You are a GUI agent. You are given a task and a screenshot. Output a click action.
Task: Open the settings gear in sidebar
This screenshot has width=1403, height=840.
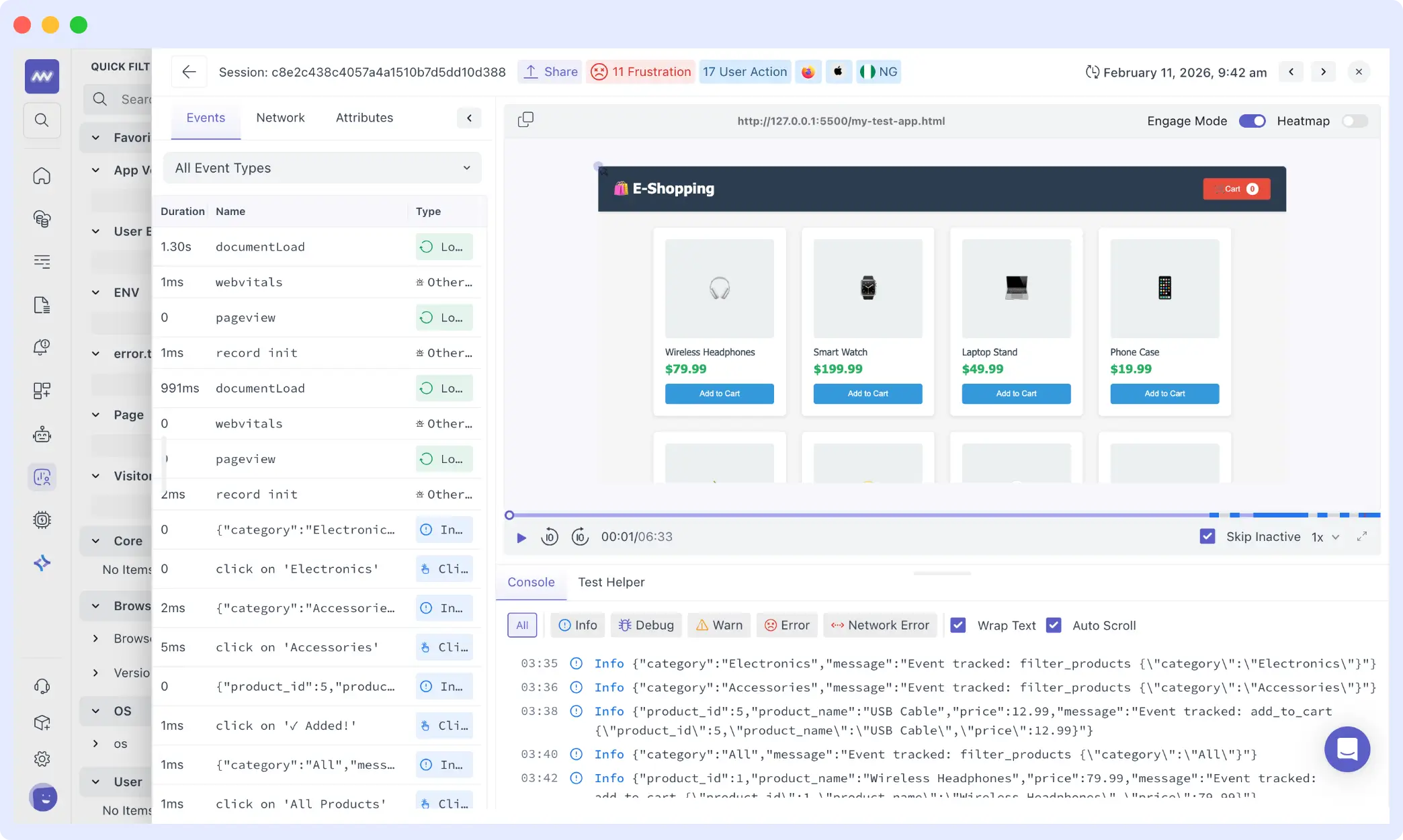click(x=42, y=759)
